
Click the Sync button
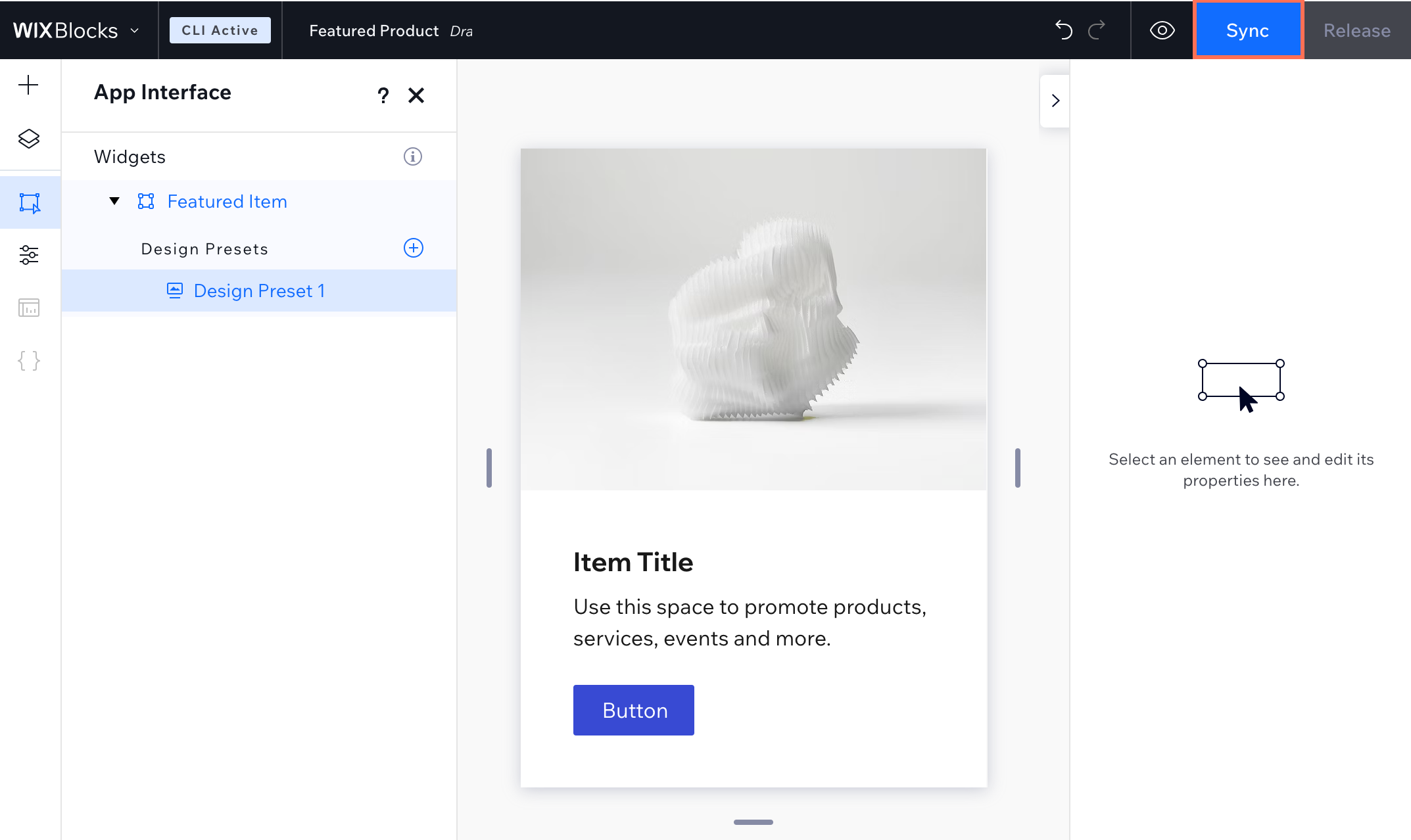[1247, 30]
